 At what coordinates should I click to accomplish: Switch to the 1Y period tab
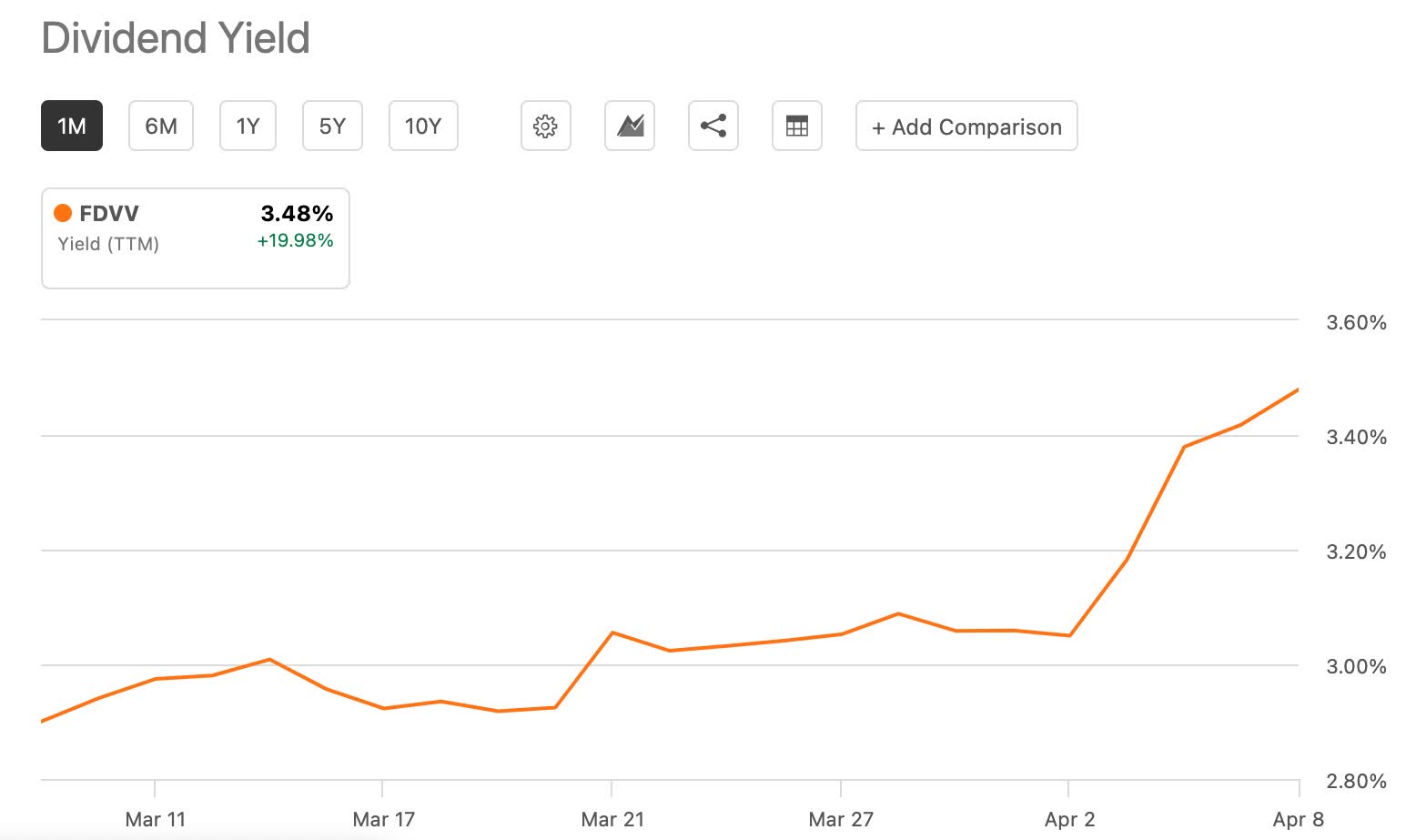pyautogui.click(x=247, y=126)
